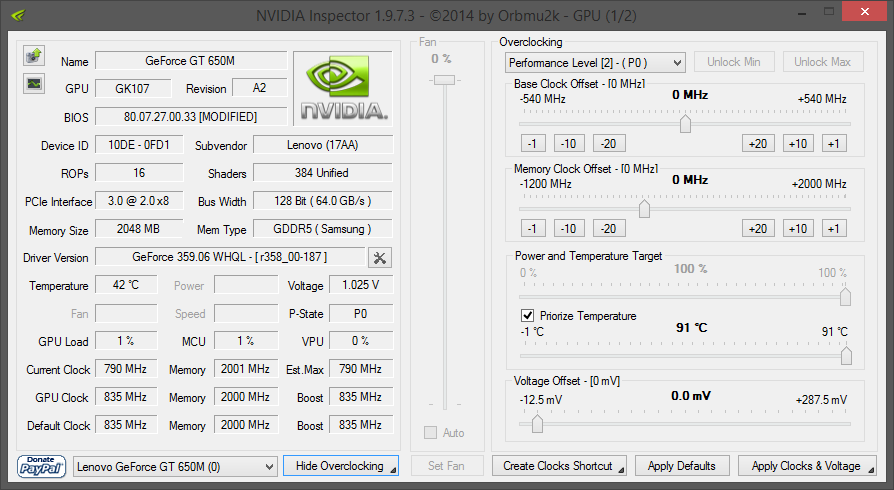Image resolution: width=894 pixels, height=490 pixels.
Task: Click +1 under Memory Clock Offset
Action: click(834, 229)
